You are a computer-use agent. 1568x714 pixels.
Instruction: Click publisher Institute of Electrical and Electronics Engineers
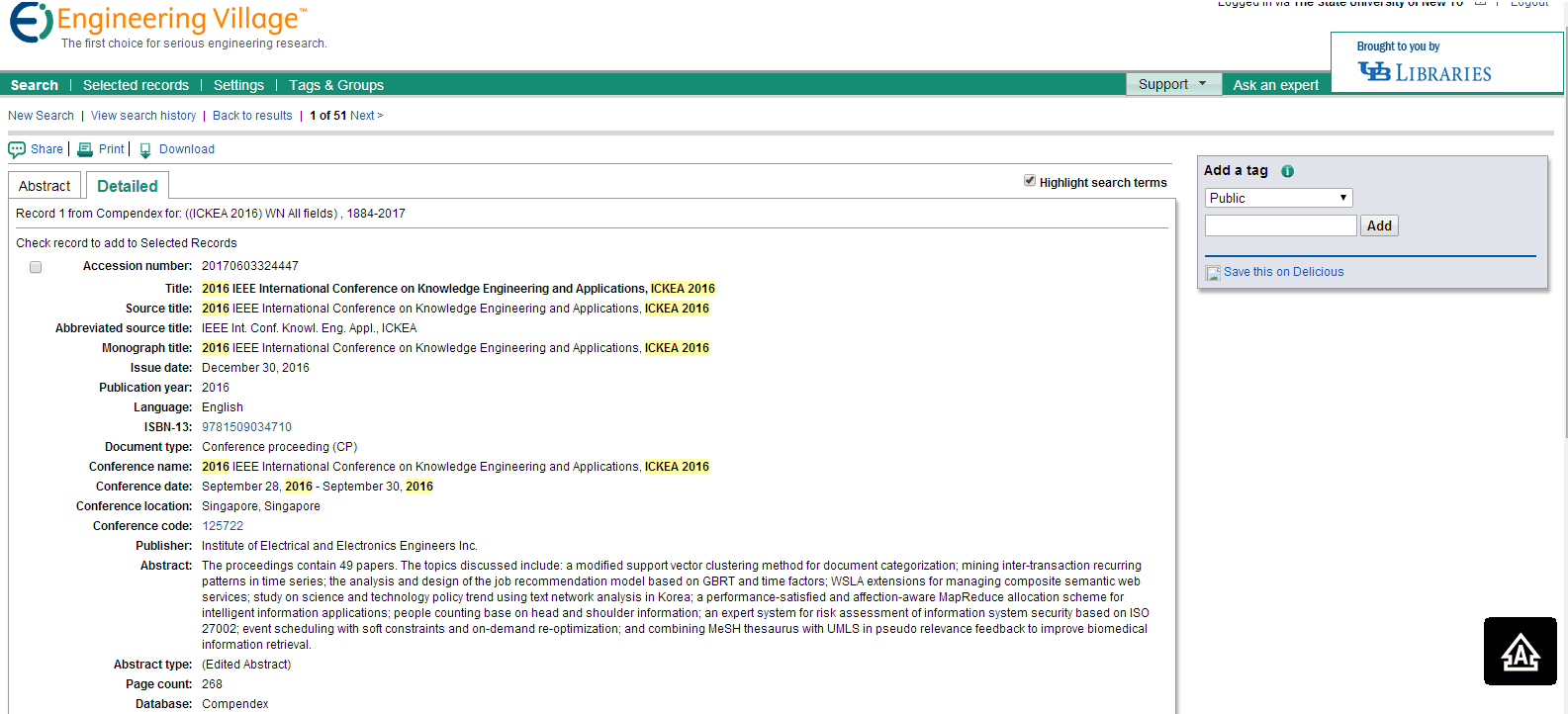click(x=339, y=546)
